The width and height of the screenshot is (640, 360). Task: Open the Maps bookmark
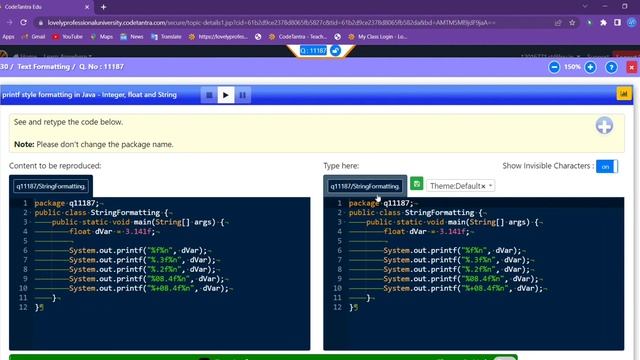[x=102, y=37]
